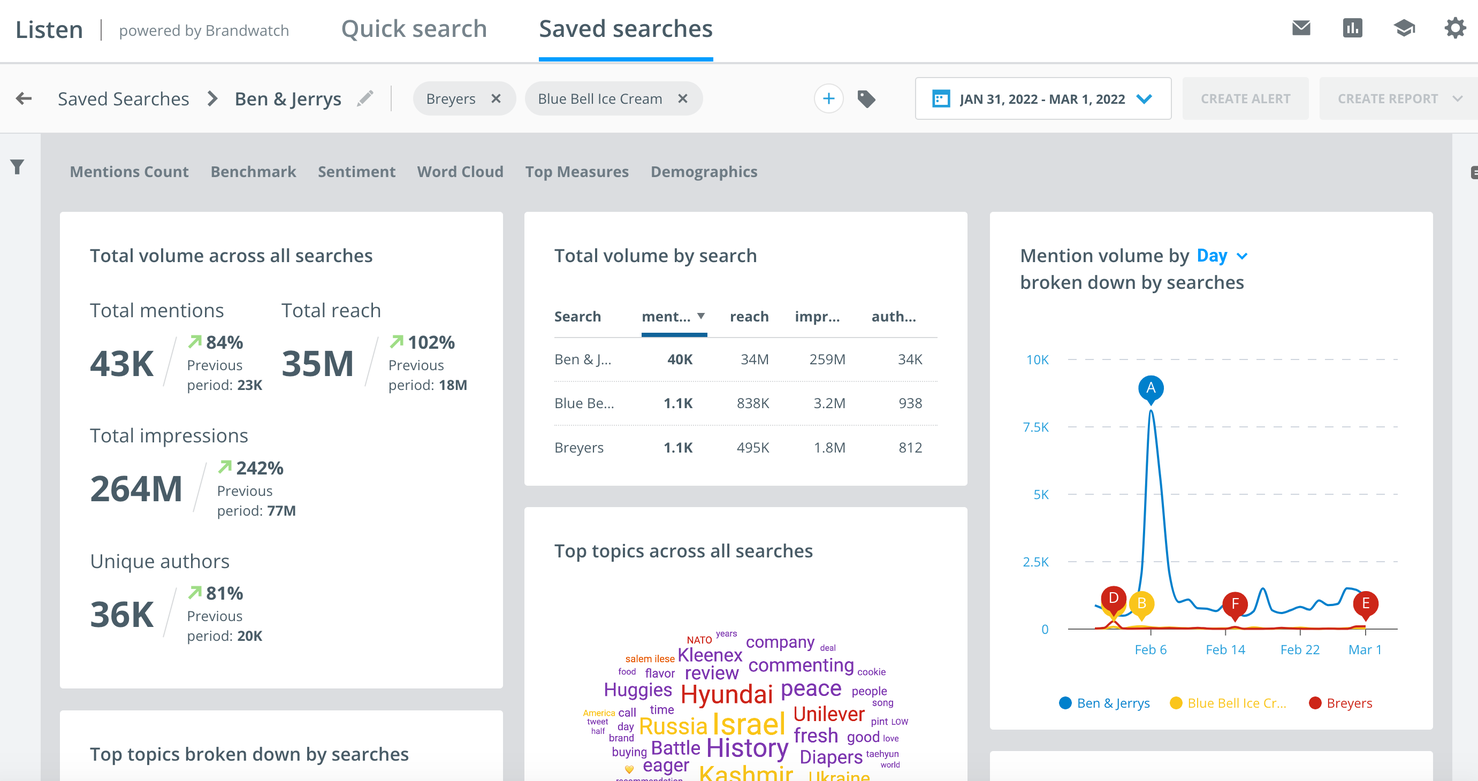The image size is (1478, 781).
Task: Click the 264M total impressions value
Action: coord(136,489)
